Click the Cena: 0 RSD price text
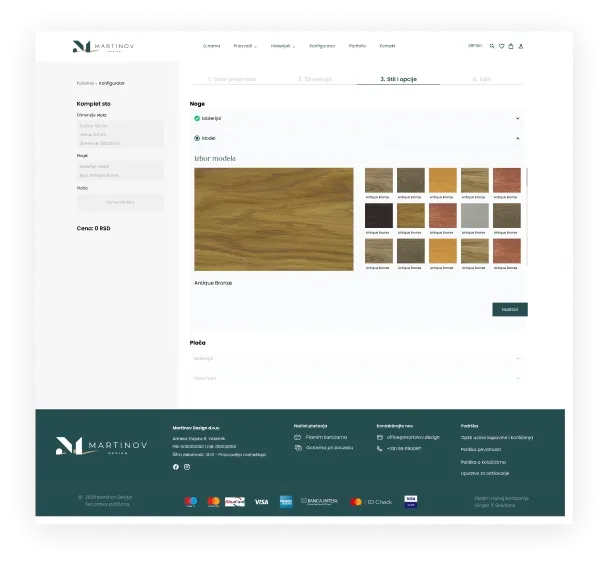The image size is (609, 565). (94, 228)
